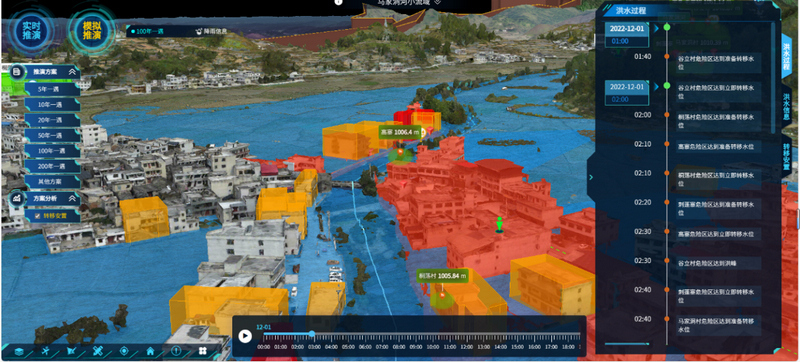Select the blue arrow beside 2022-12-01 02:00
The height and width of the screenshot is (362, 800).
(x=656, y=86)
